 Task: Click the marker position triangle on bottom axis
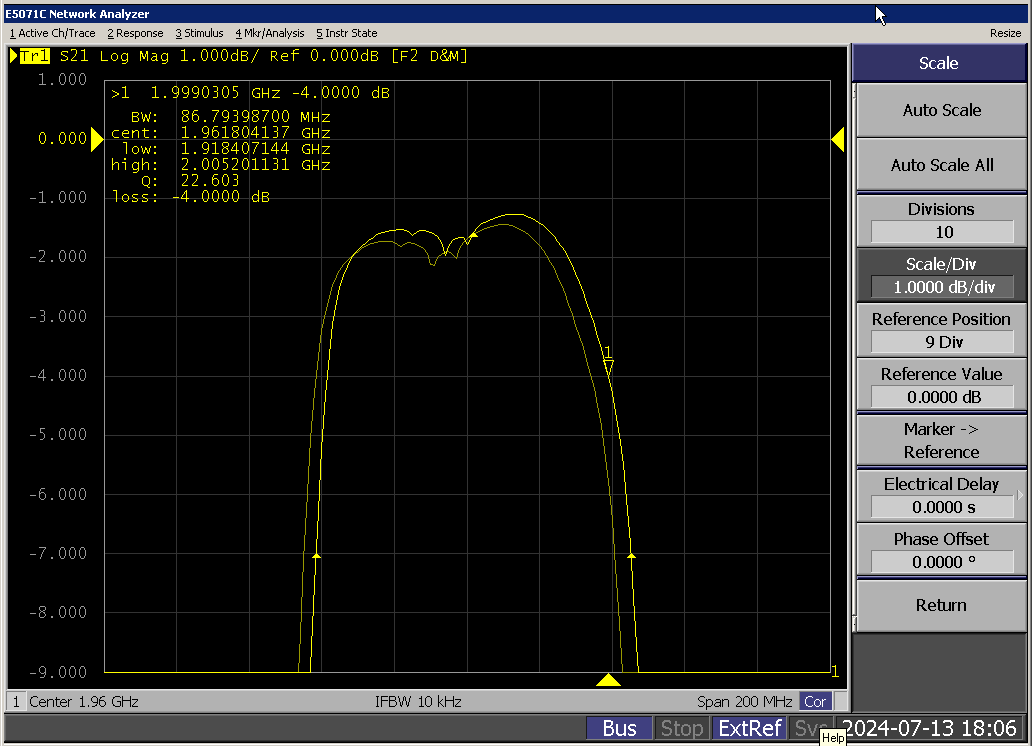click(608, 681)
